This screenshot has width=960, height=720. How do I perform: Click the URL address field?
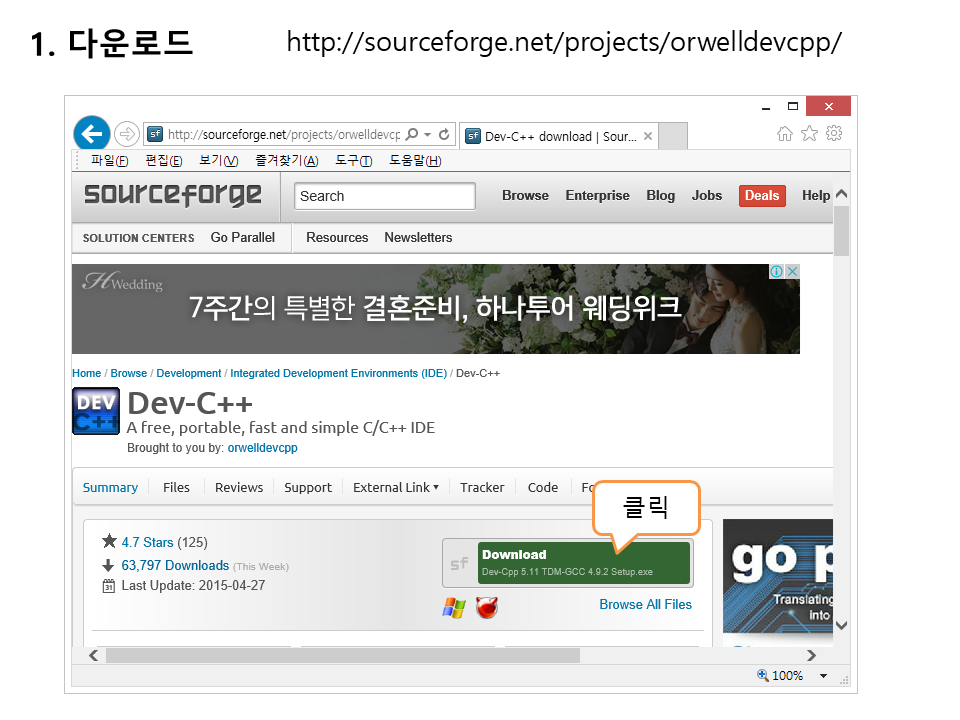(x=283, y=134)
